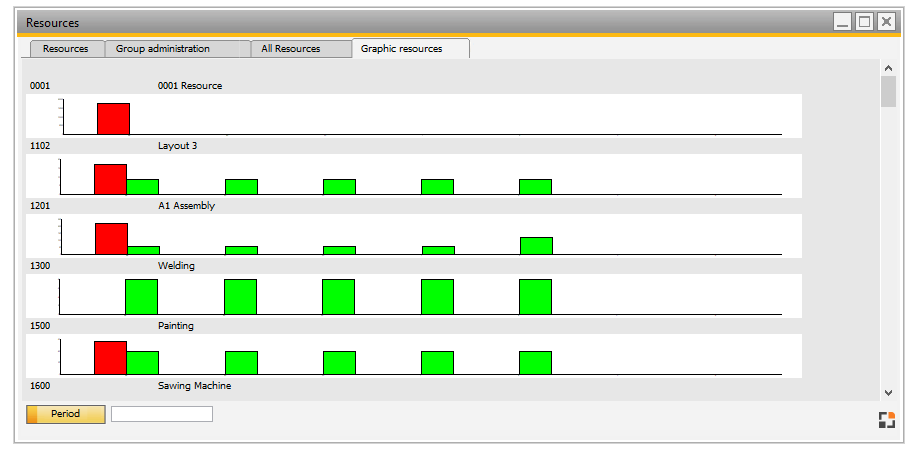
Task: Close the Resources window
Action: 886,21
